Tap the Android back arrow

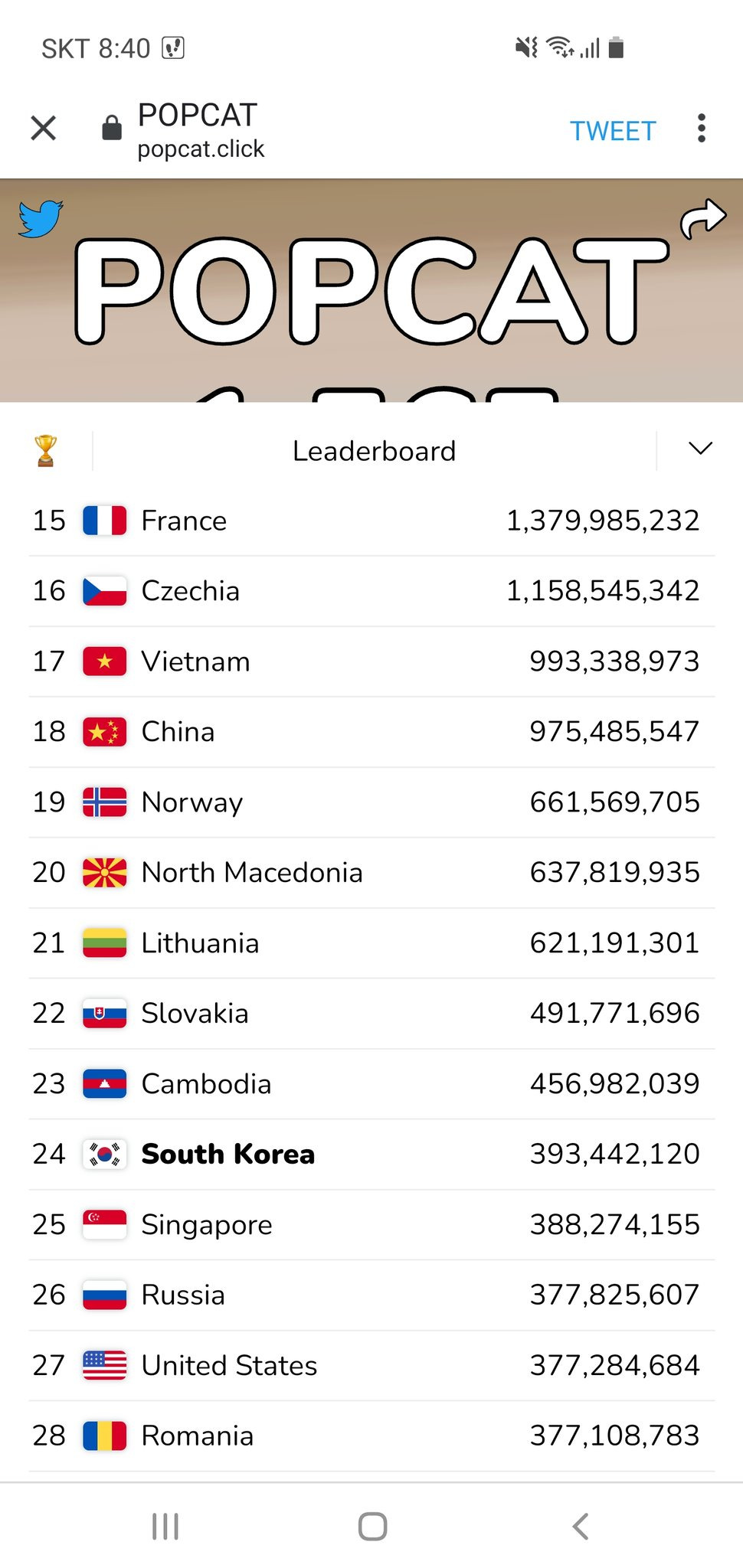pyautogui.click(x=581, y=1526)
